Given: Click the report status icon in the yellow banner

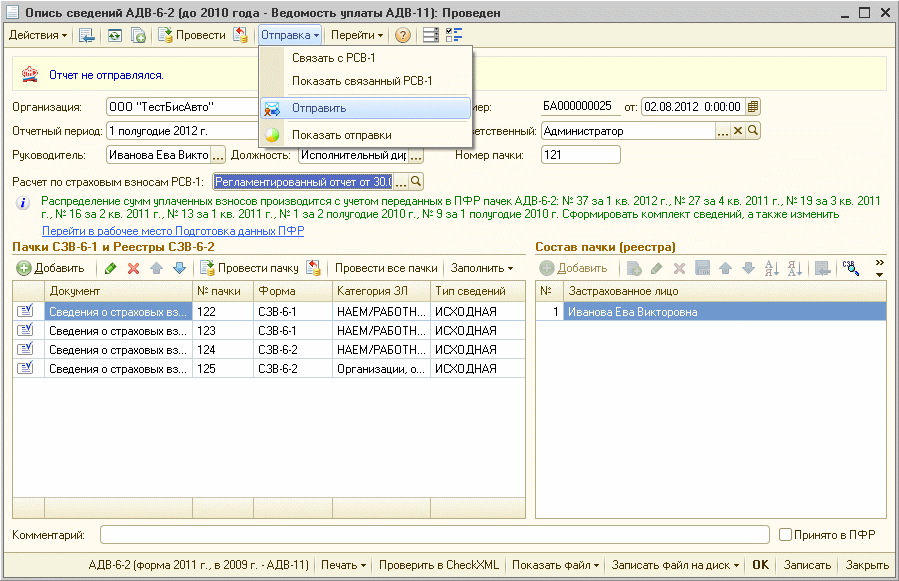Looking at the screenshot, I should click(30, 75).
